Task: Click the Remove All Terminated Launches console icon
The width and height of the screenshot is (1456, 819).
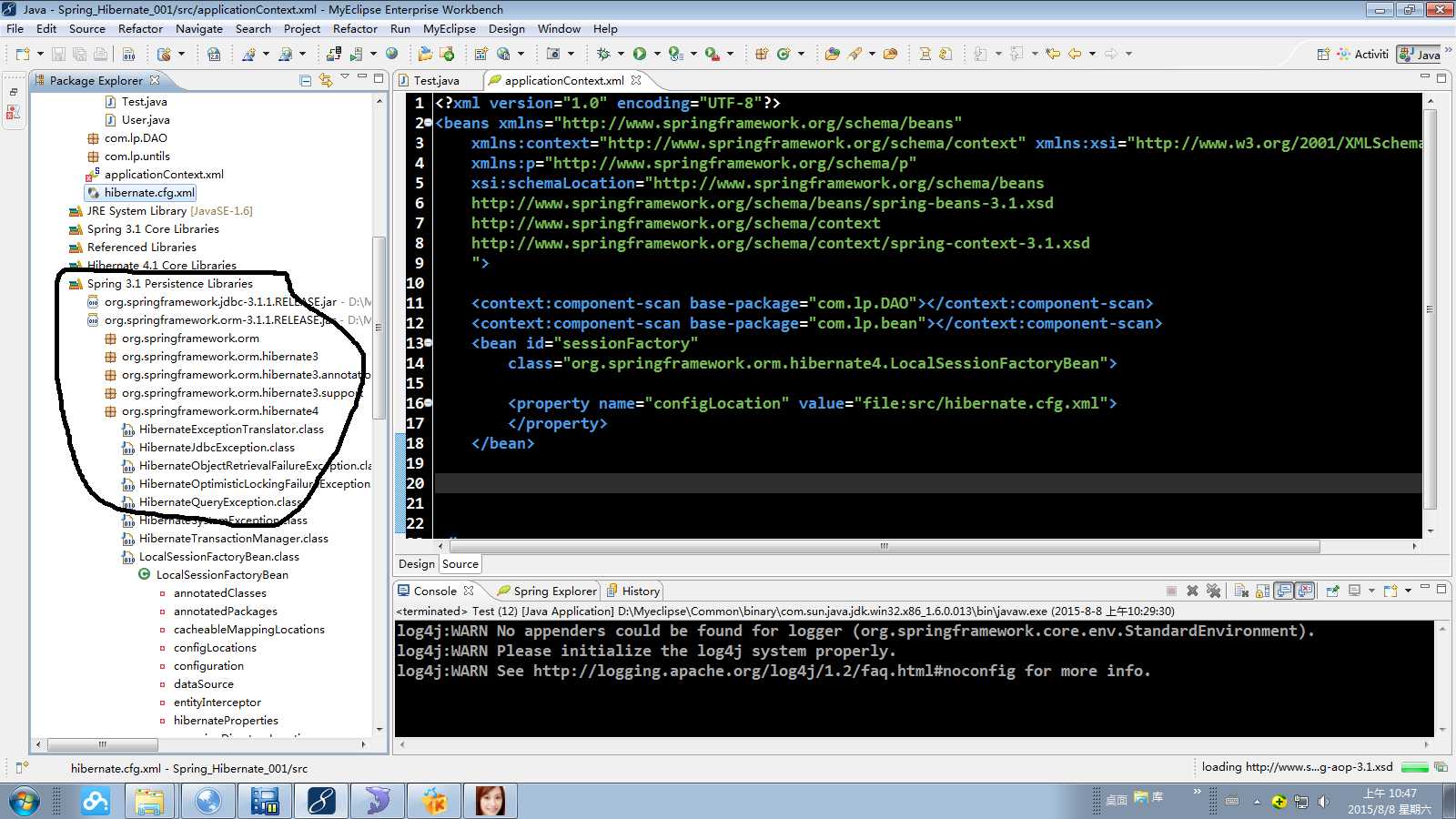Action: point(1213,591)
